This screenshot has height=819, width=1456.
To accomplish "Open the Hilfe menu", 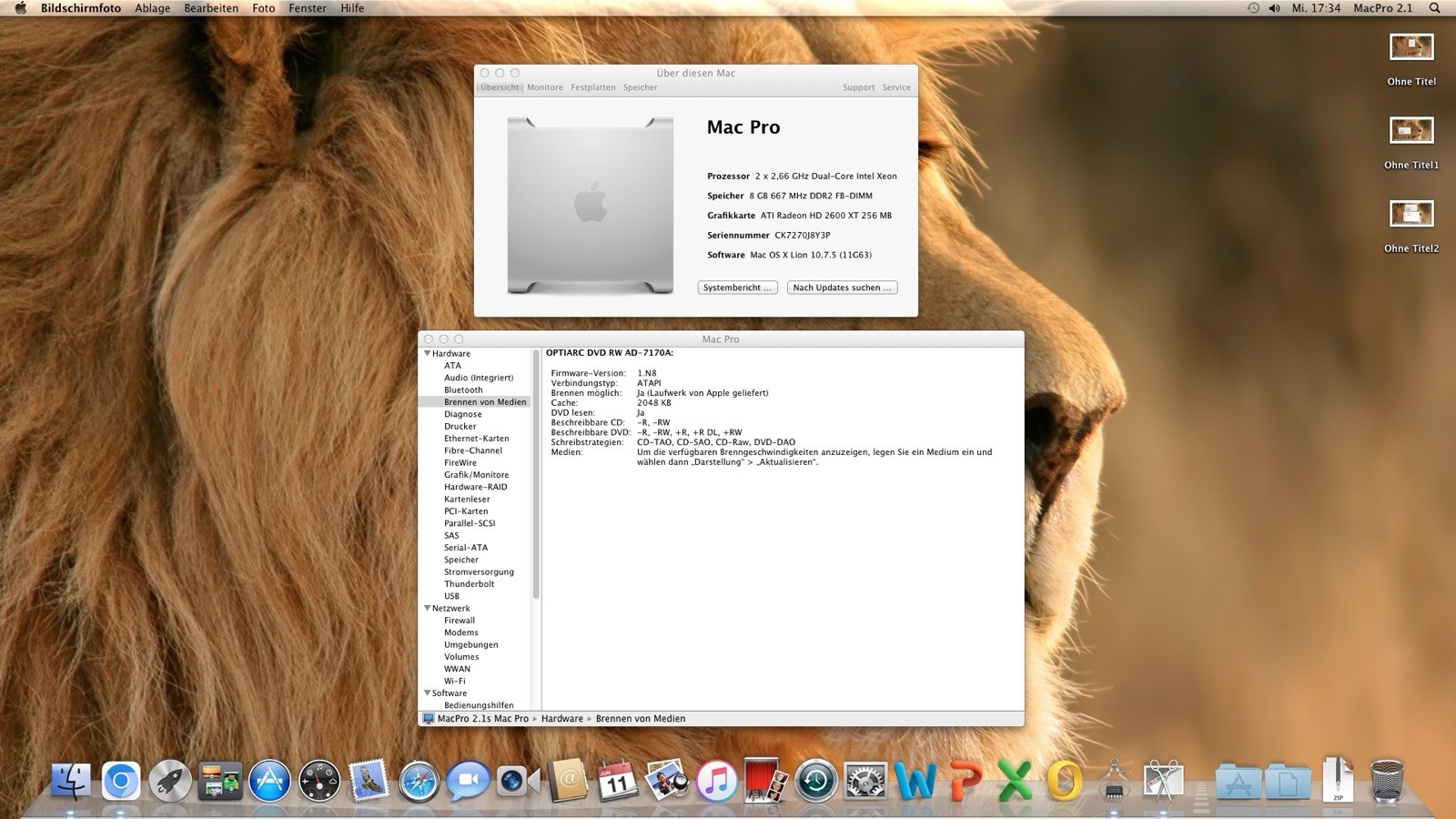I will (x=352, y=8).
